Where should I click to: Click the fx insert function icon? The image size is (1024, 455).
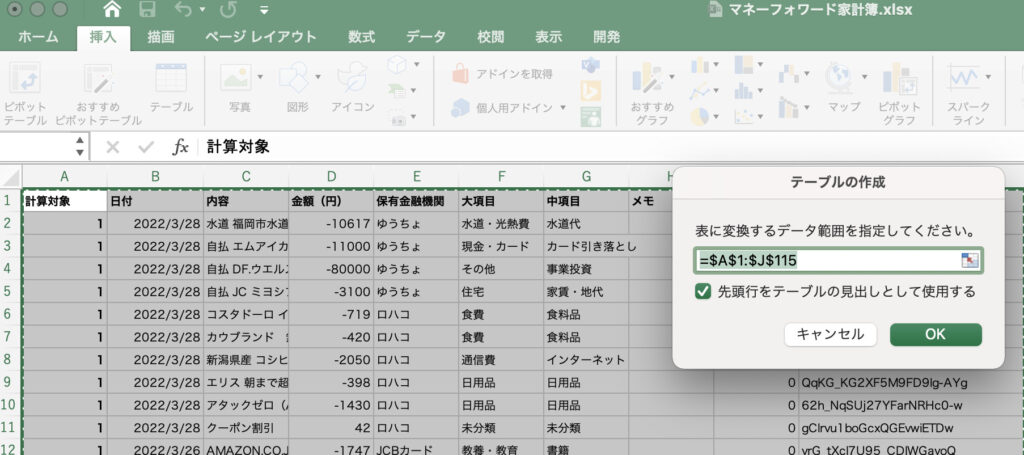[180, 147]
